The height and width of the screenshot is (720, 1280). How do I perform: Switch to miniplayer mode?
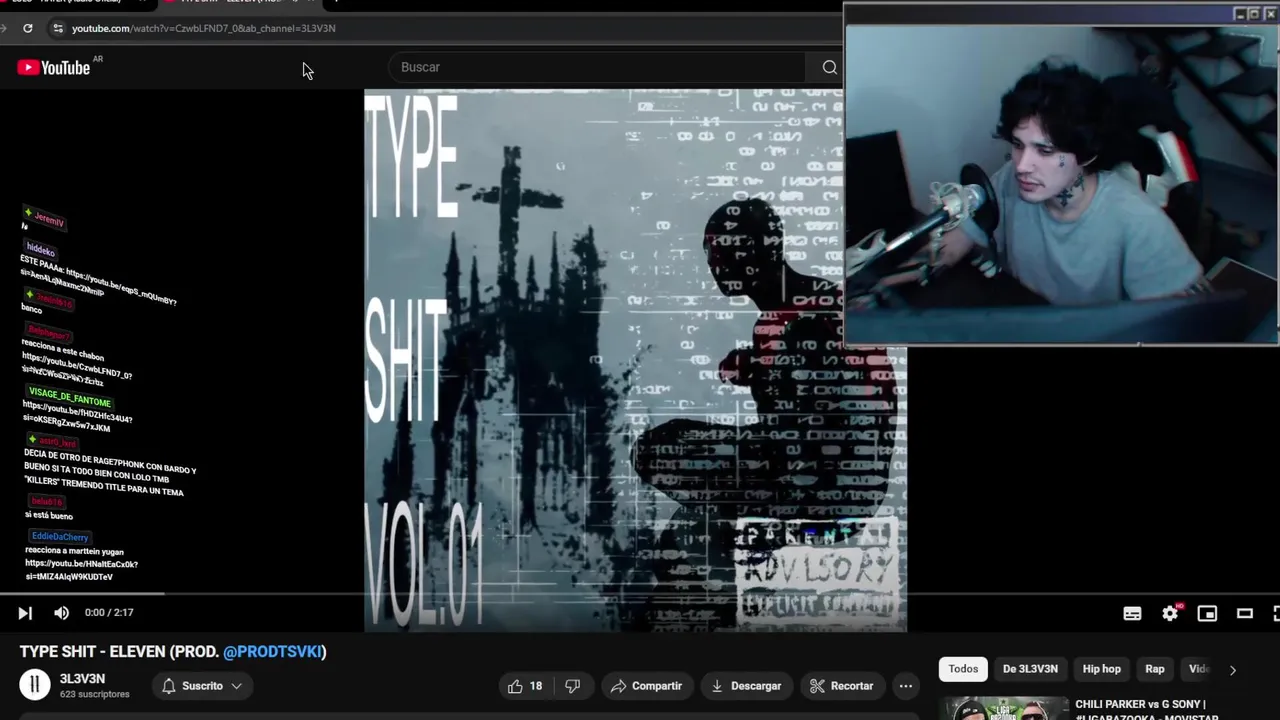click(x=1207, y=614)
